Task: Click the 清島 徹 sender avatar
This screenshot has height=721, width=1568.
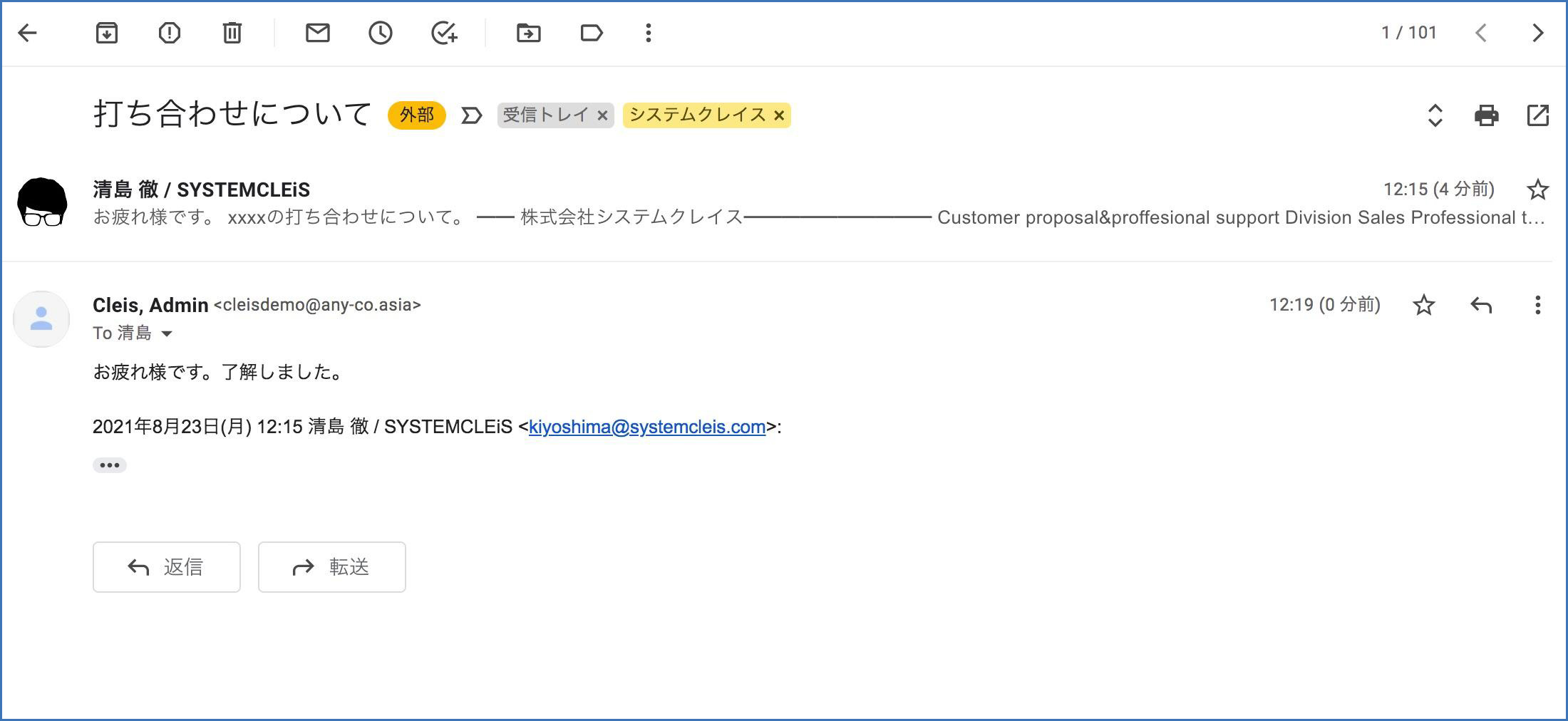Action: (x=42, y=202)
